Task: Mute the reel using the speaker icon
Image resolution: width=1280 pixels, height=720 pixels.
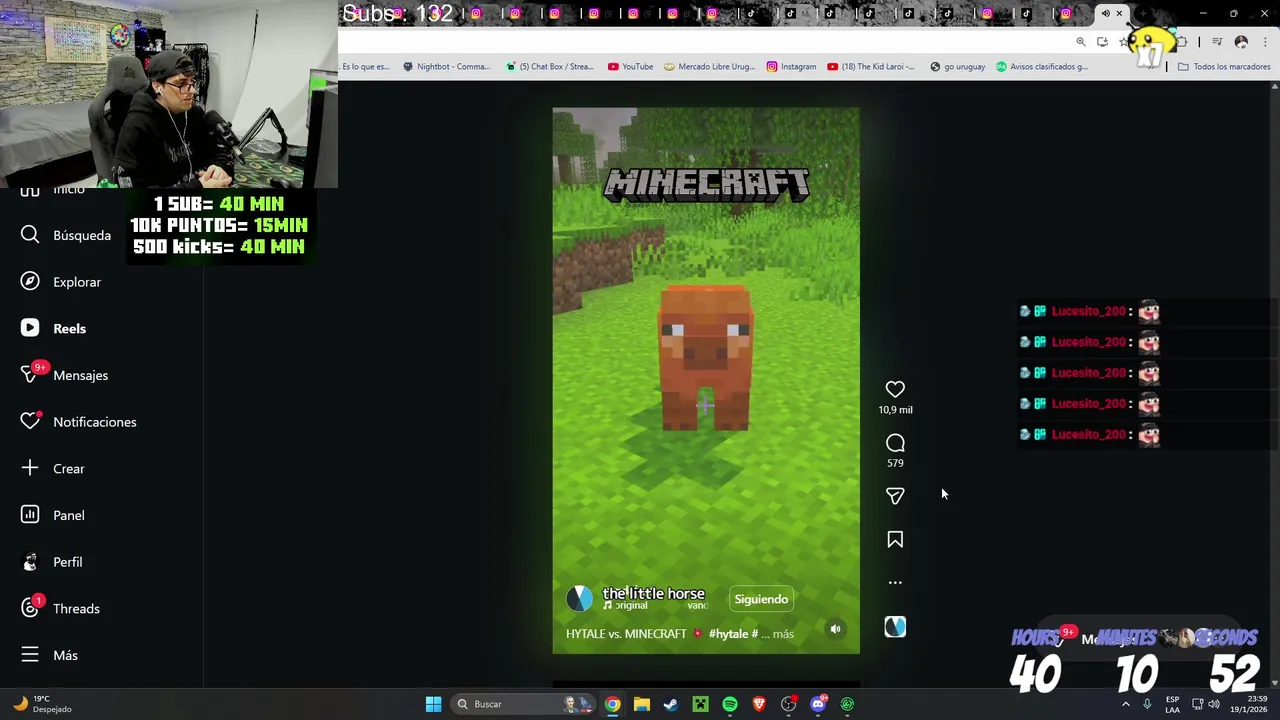Action: (835, 629)
